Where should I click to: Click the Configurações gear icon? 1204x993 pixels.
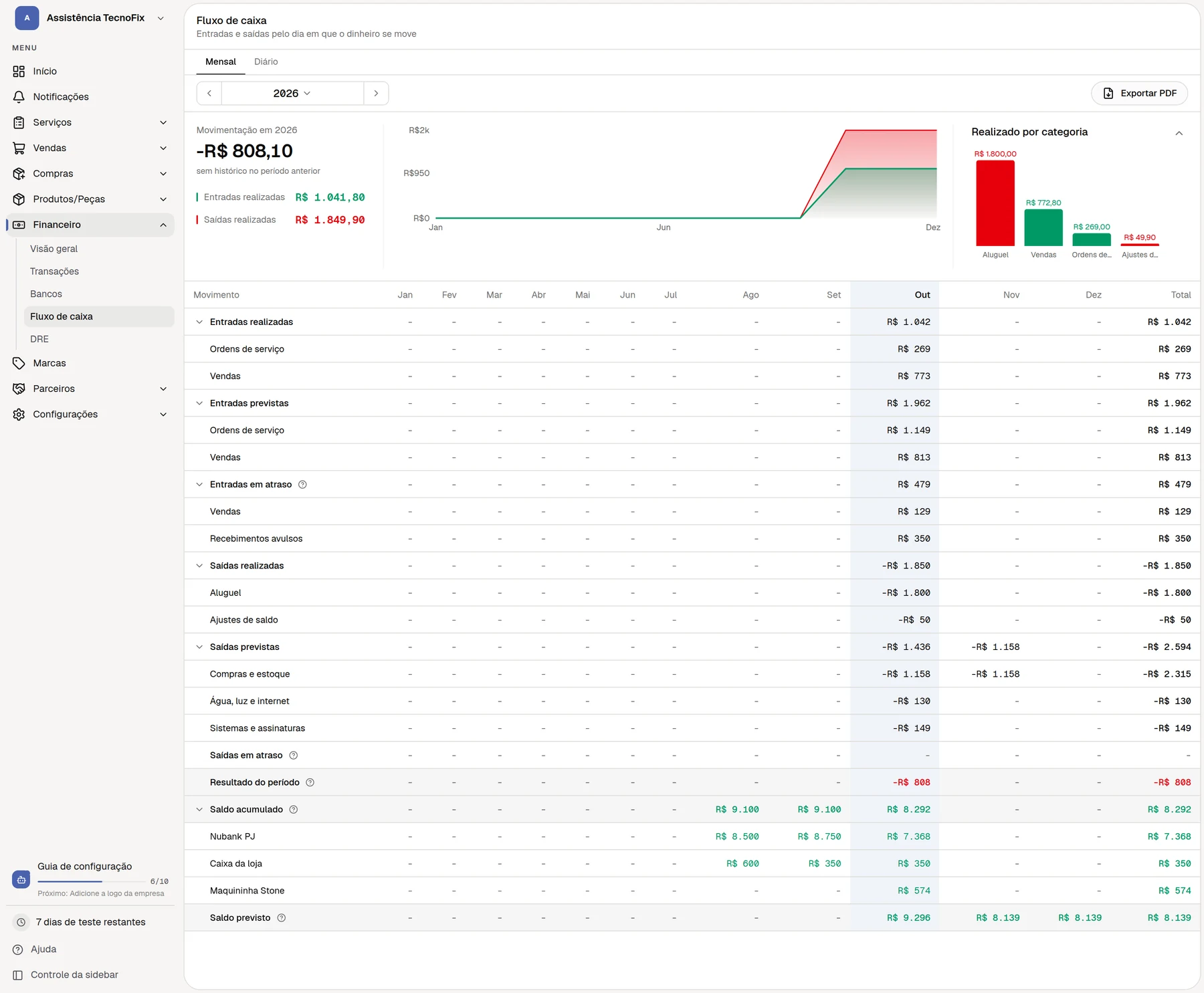tap(19, 415)
